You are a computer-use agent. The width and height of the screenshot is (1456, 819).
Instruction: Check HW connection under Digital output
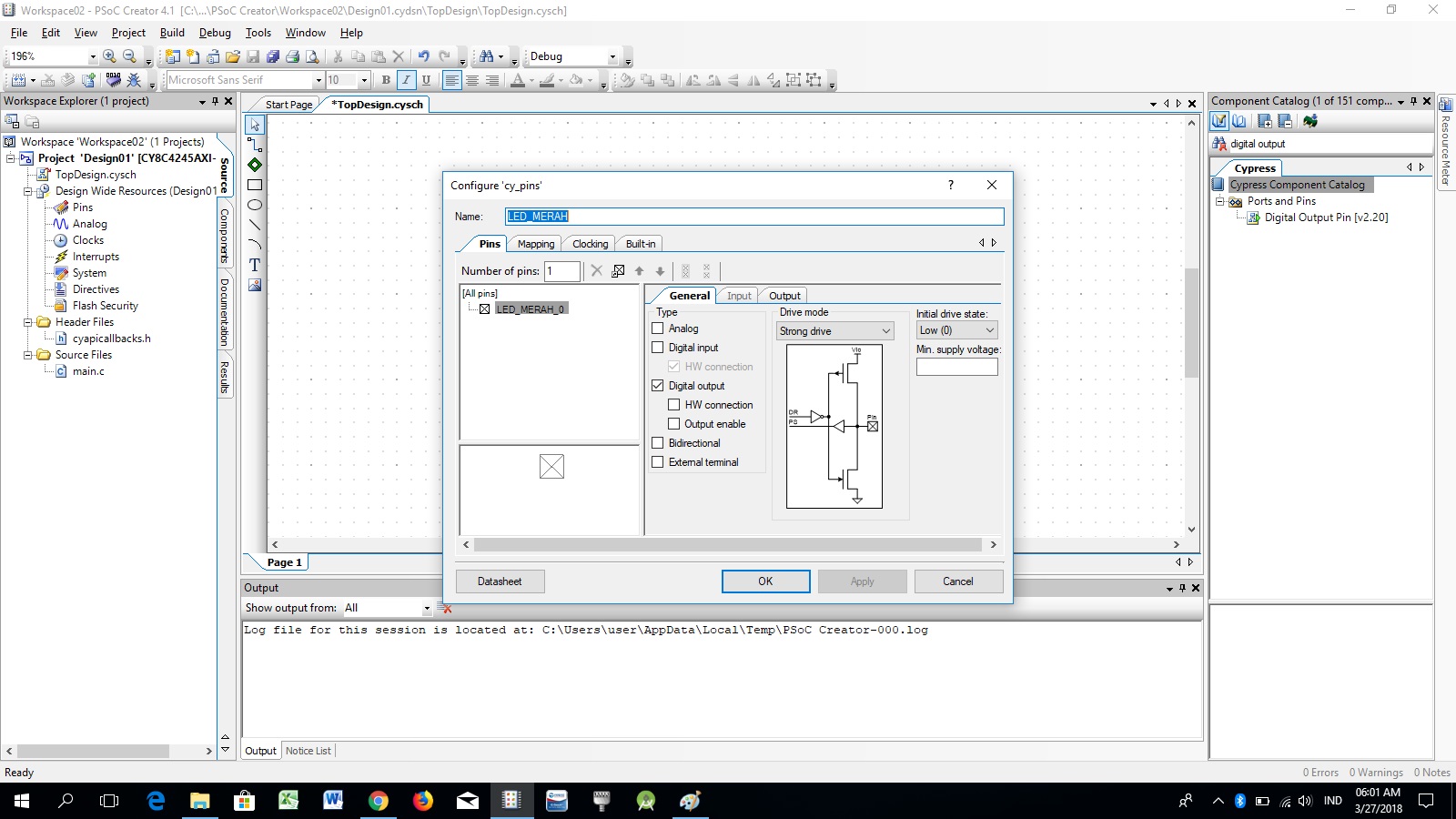tap(674, 405)
